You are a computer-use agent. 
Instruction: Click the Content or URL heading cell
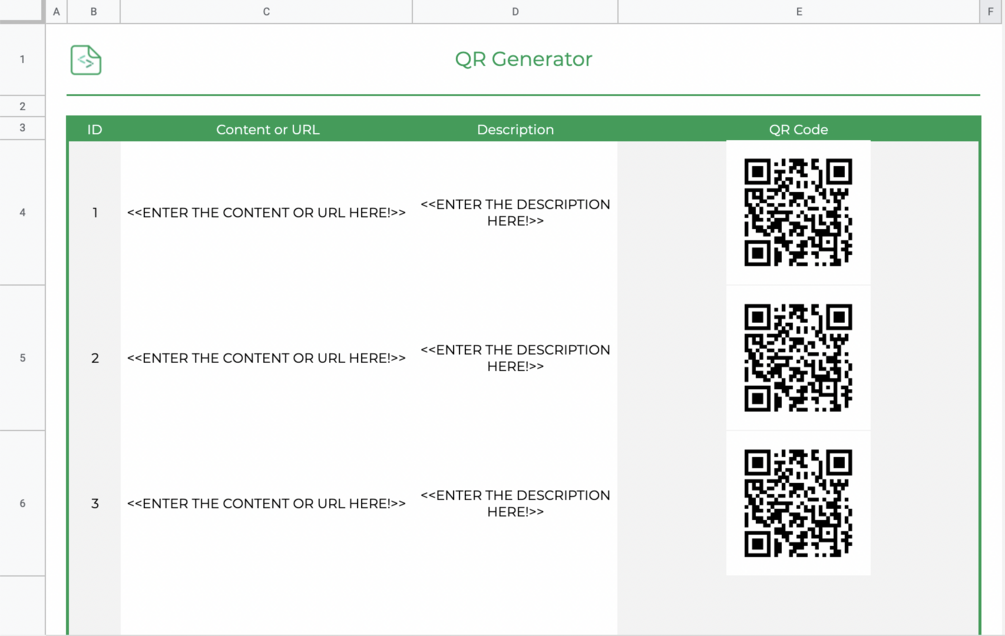tap(267, 130)
